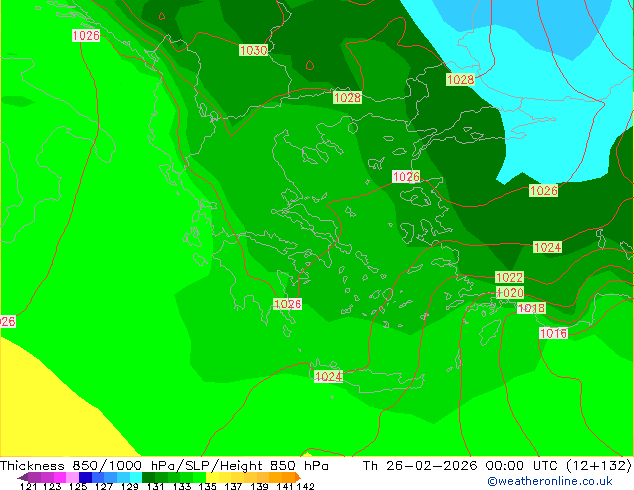
Task: Pick the bright magenta swatch in the legend
Action: click(x=60, y=477)
